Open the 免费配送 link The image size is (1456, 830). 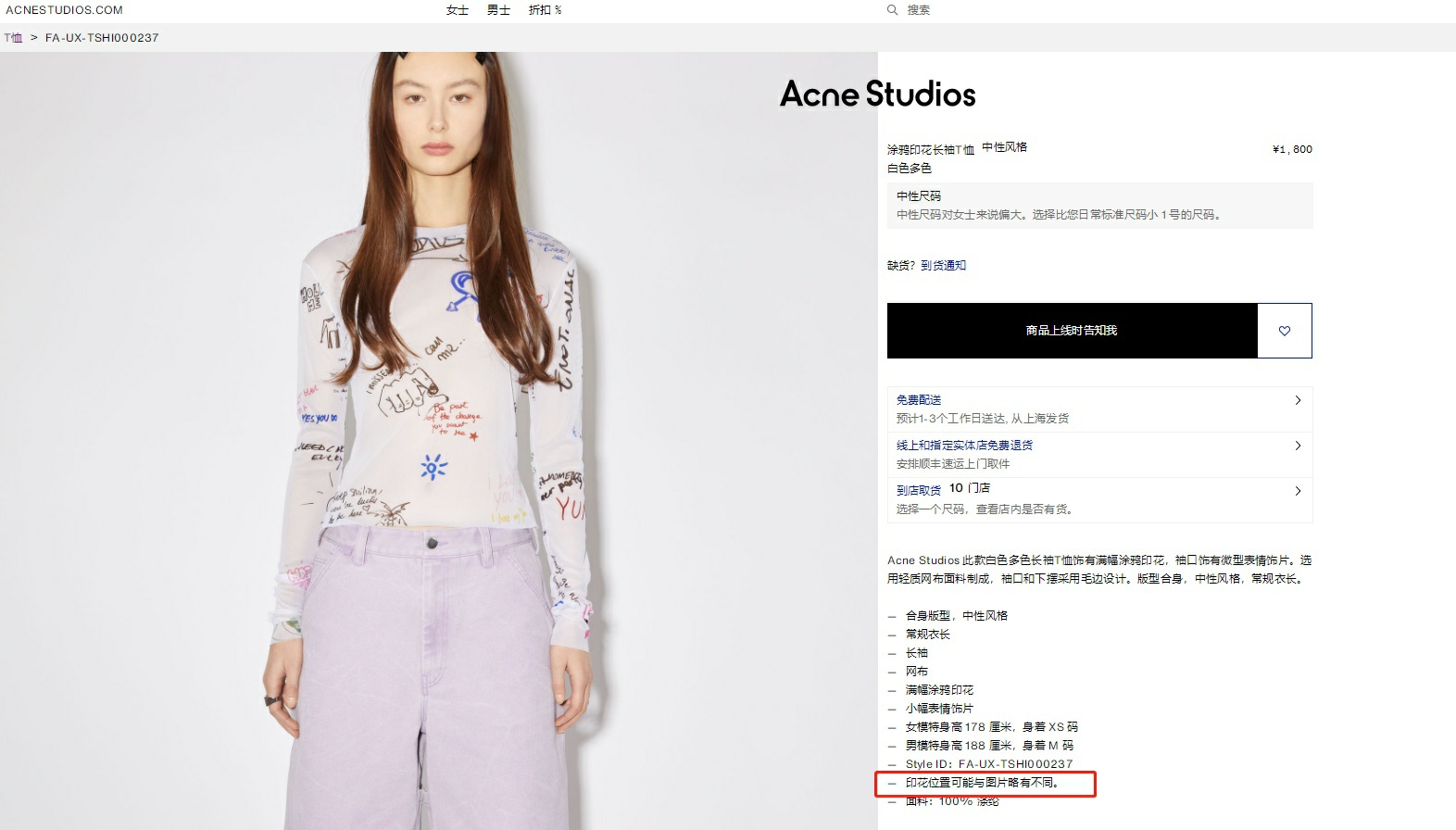(919, 400)
